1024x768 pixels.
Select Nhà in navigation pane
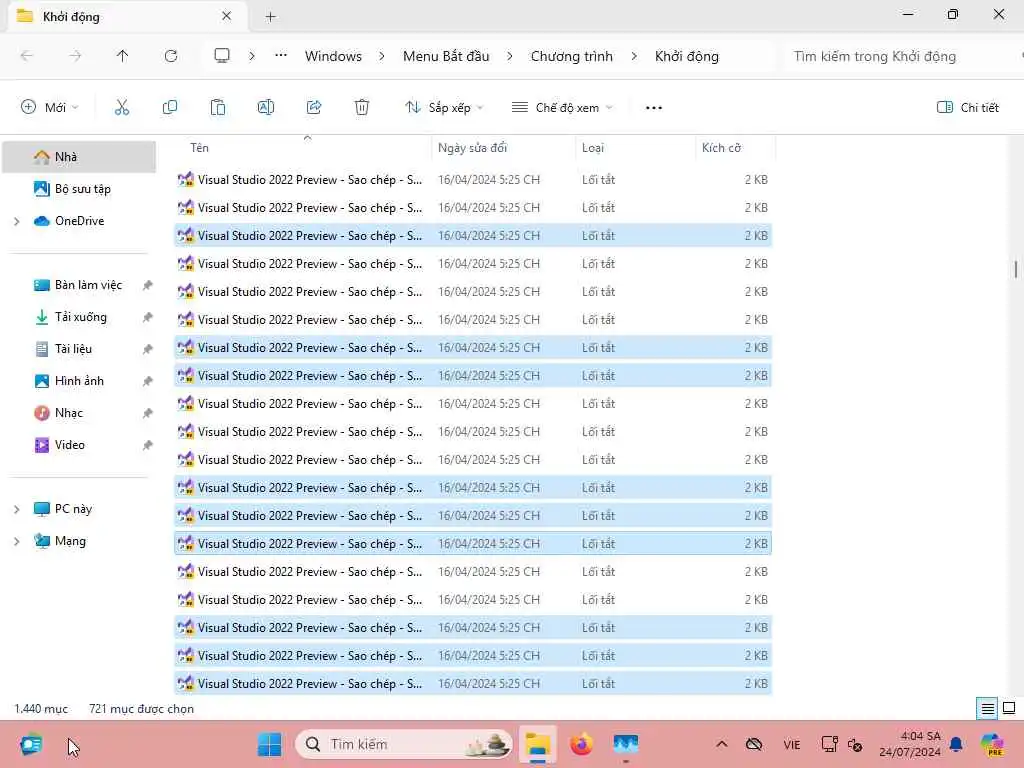pos(79,157)
